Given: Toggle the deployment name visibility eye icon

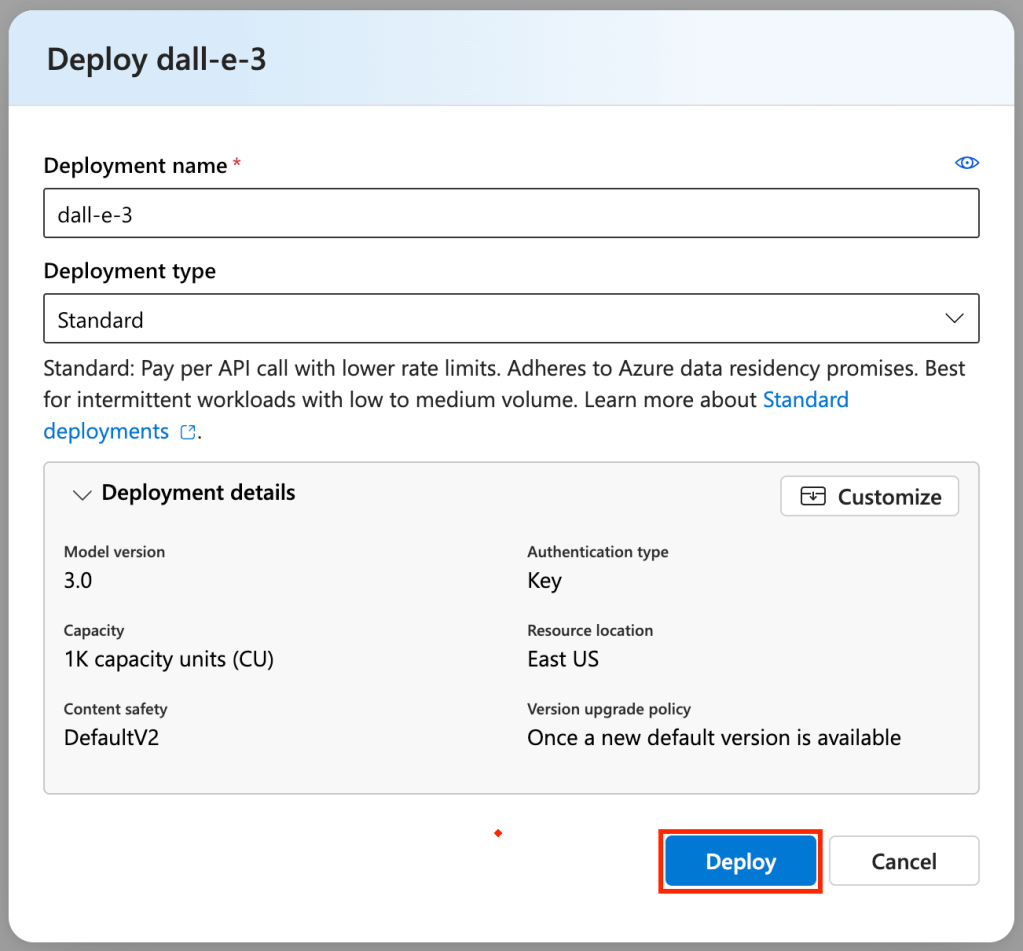Looking at the screenshot, I should (x=966, y=162).
